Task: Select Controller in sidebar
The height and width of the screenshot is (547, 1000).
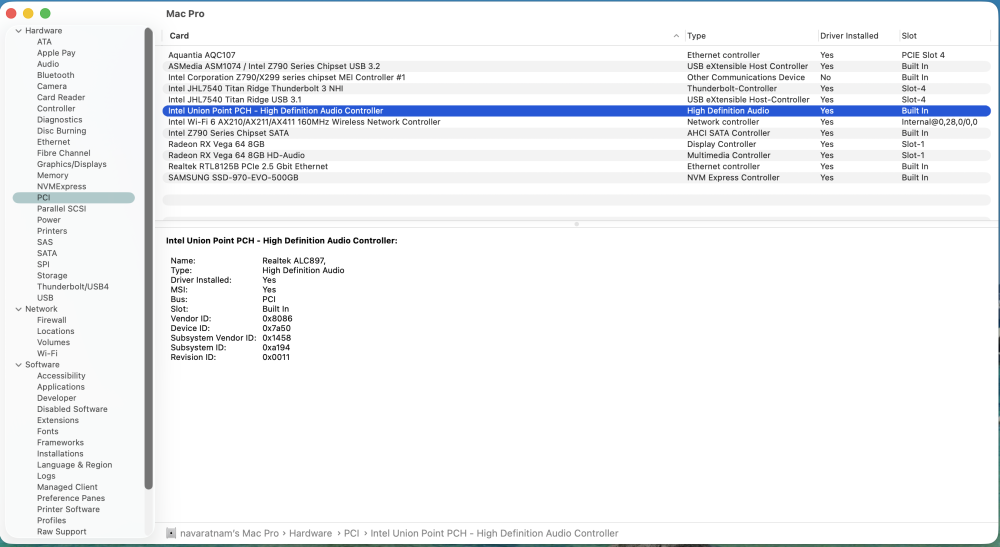Action: (x=56, y=108)
